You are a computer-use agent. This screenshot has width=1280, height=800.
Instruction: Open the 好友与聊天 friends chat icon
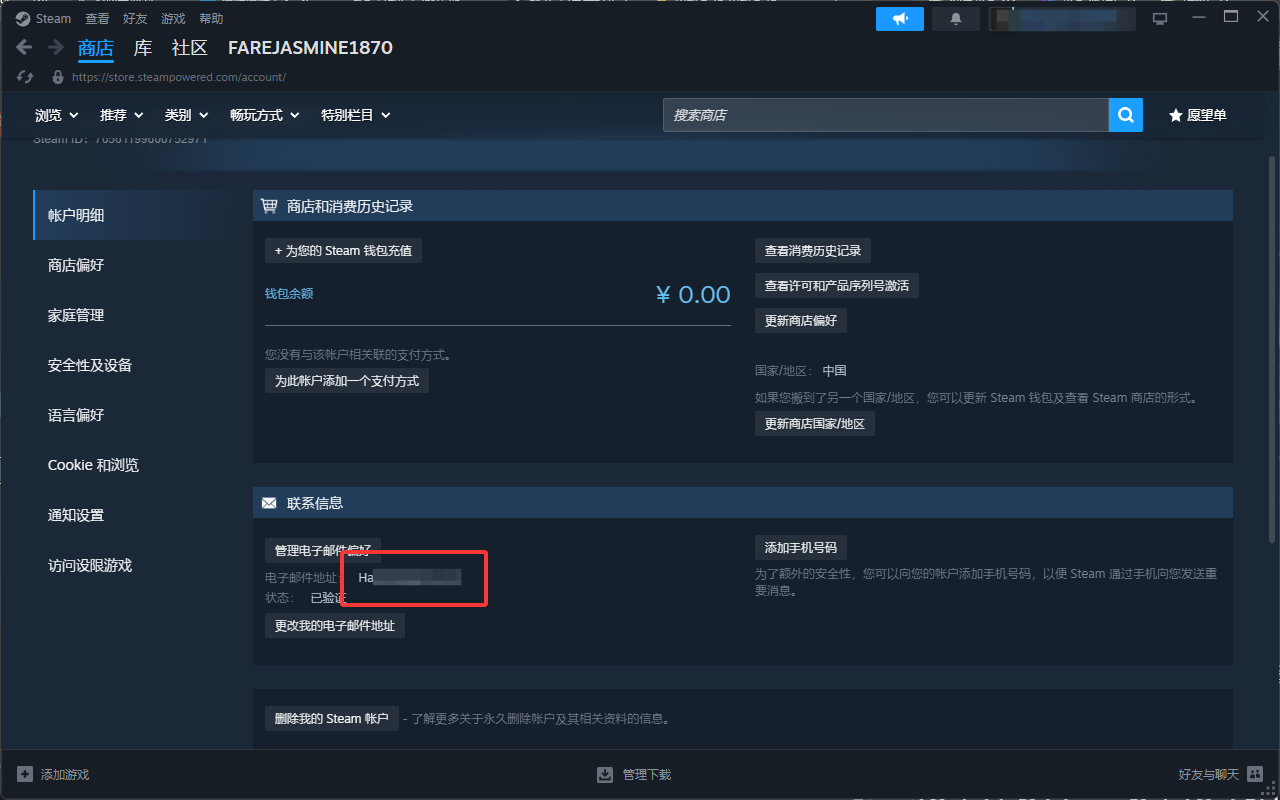[1255, 774]
